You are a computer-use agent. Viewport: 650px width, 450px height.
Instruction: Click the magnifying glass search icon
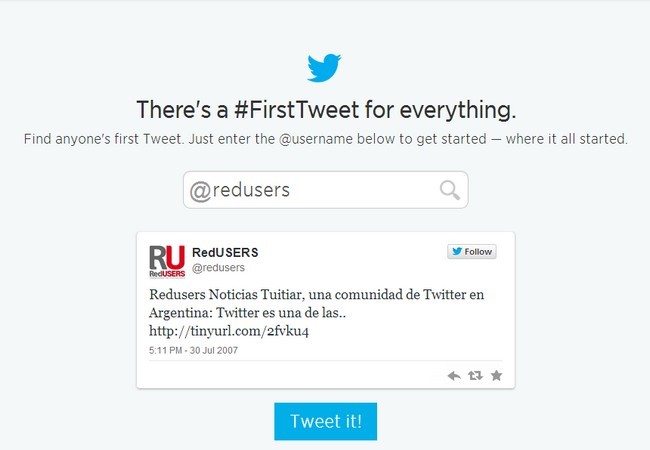[x=450, y=190]
